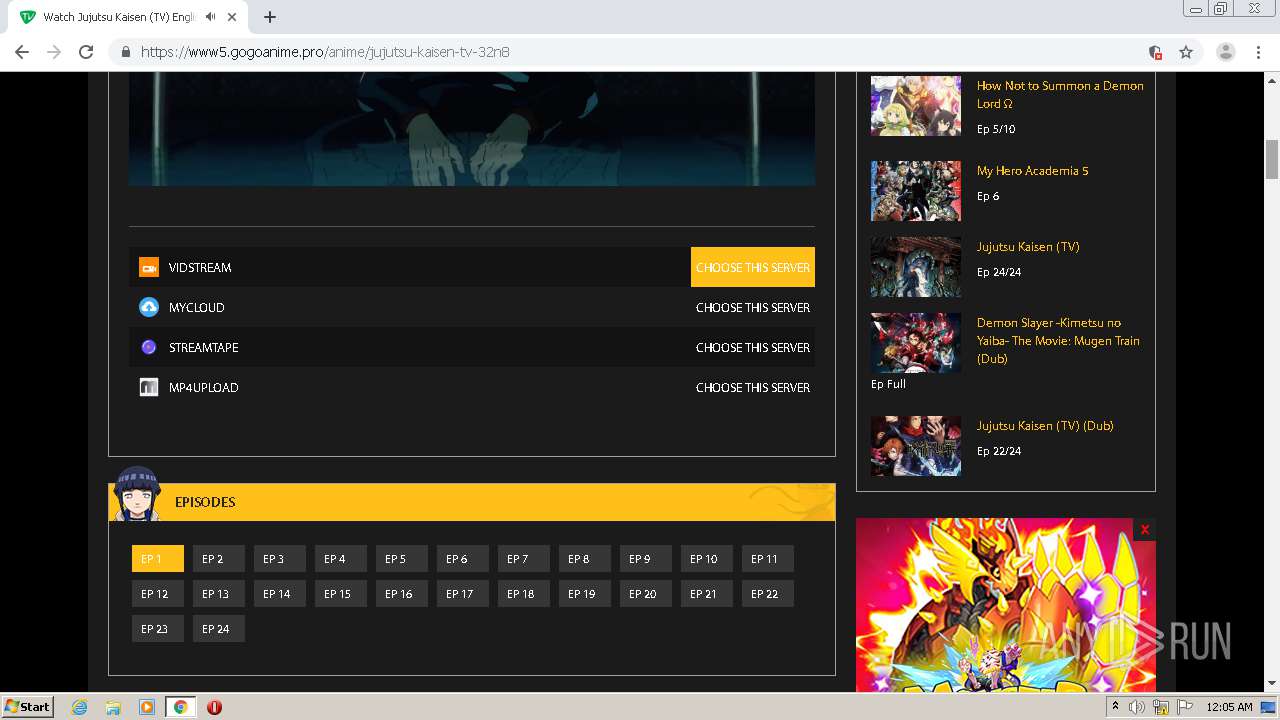
Task: Select episode EP 18
Action: tap(524, 594)
